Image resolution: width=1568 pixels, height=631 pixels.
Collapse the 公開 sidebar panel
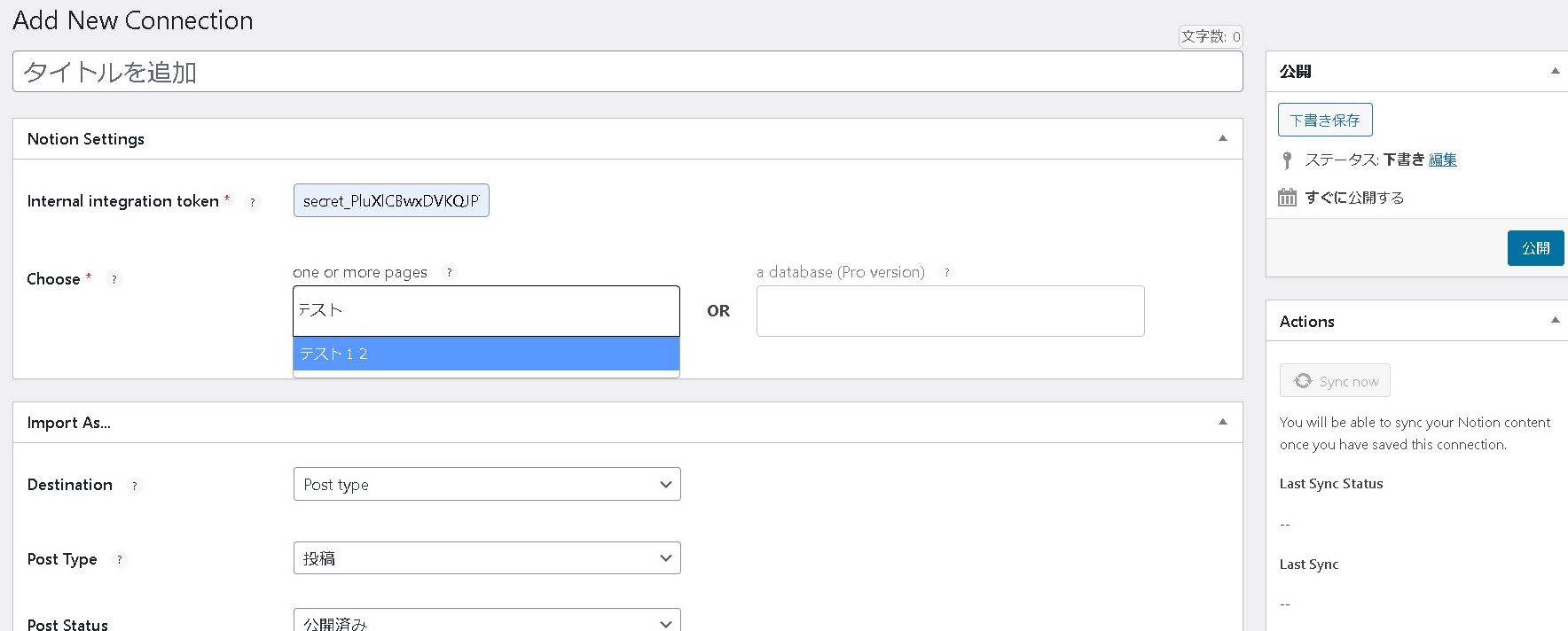coord(1554,71)
